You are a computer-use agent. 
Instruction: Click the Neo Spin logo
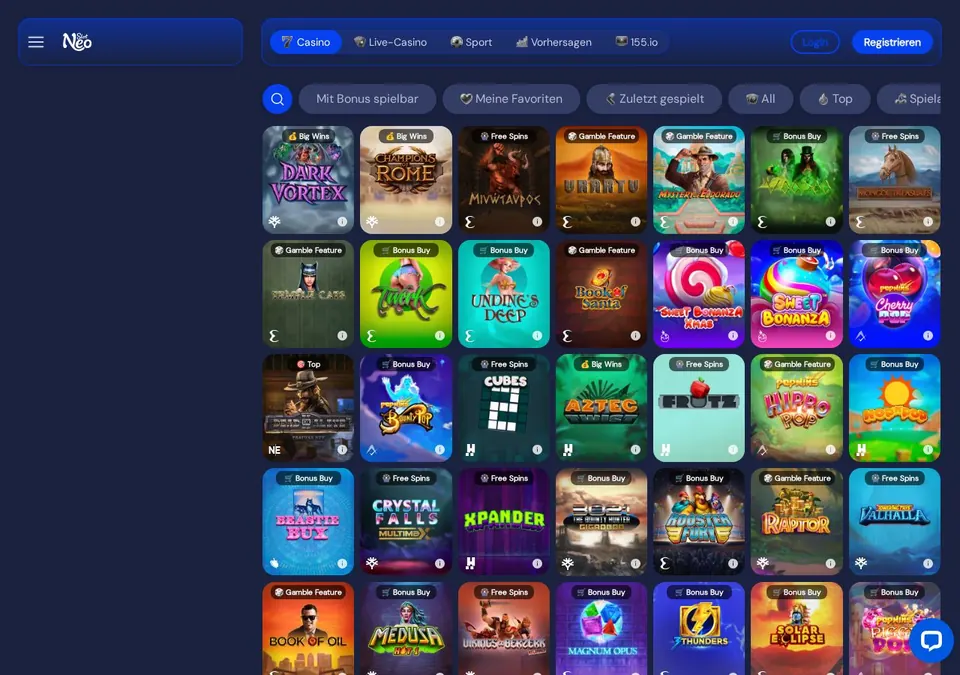pyautogui.click(x=77, y=41)
